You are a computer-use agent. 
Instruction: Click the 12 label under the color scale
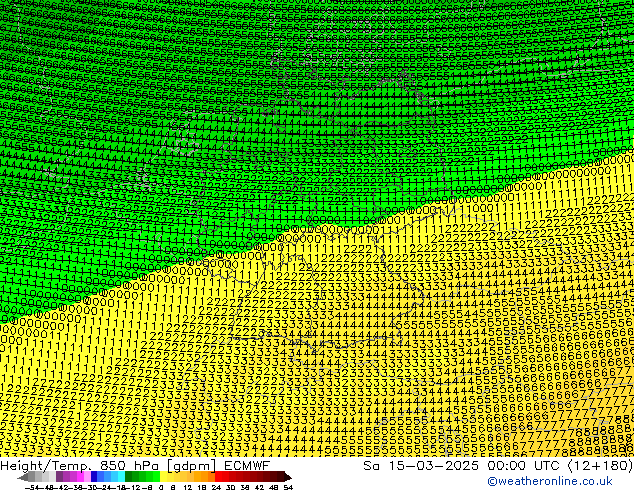pos(187,487)
